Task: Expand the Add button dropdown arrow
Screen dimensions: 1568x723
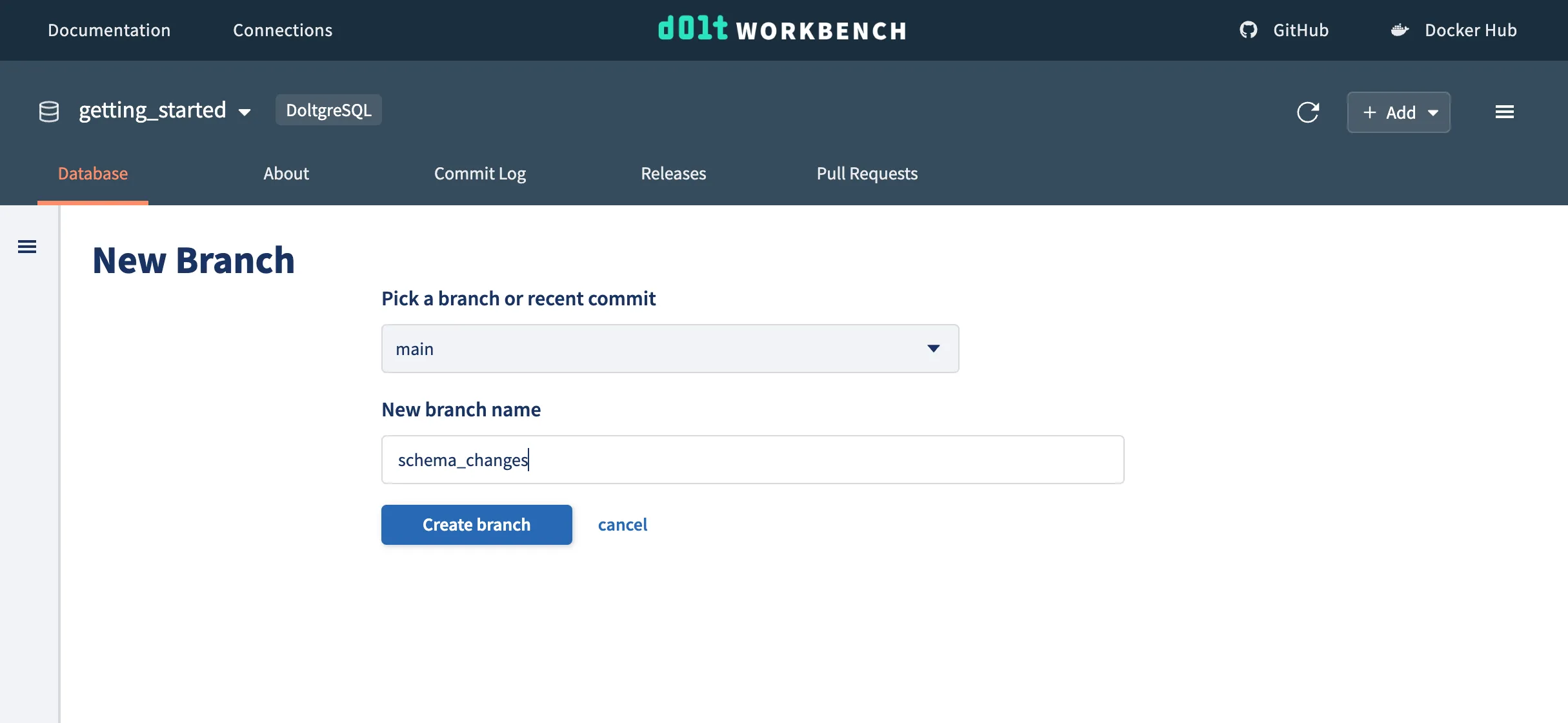Action: click(x=1434, y=112)
